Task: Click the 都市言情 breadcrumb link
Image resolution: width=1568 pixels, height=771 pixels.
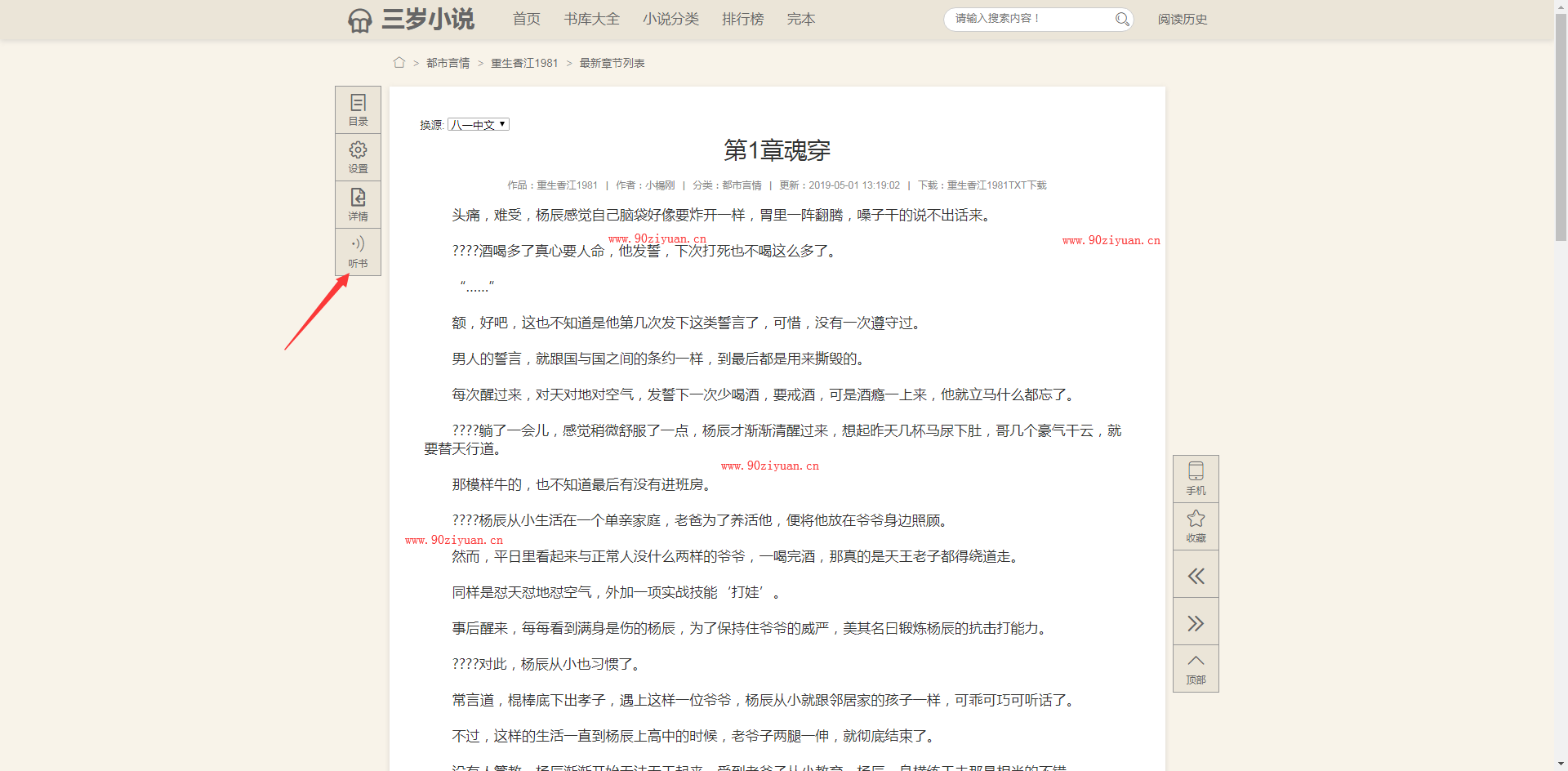Action: coord(448,63)
